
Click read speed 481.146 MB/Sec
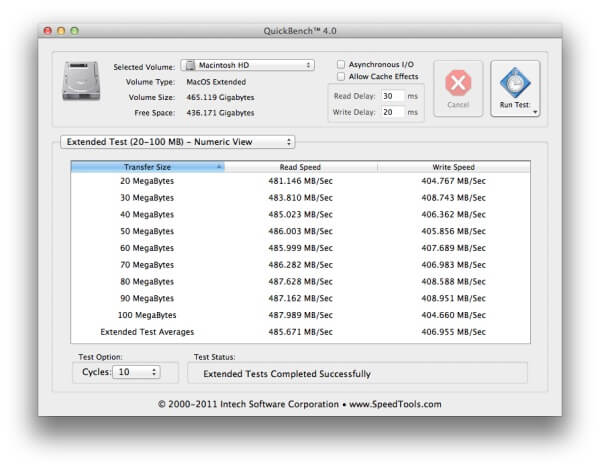coord(300,181)
